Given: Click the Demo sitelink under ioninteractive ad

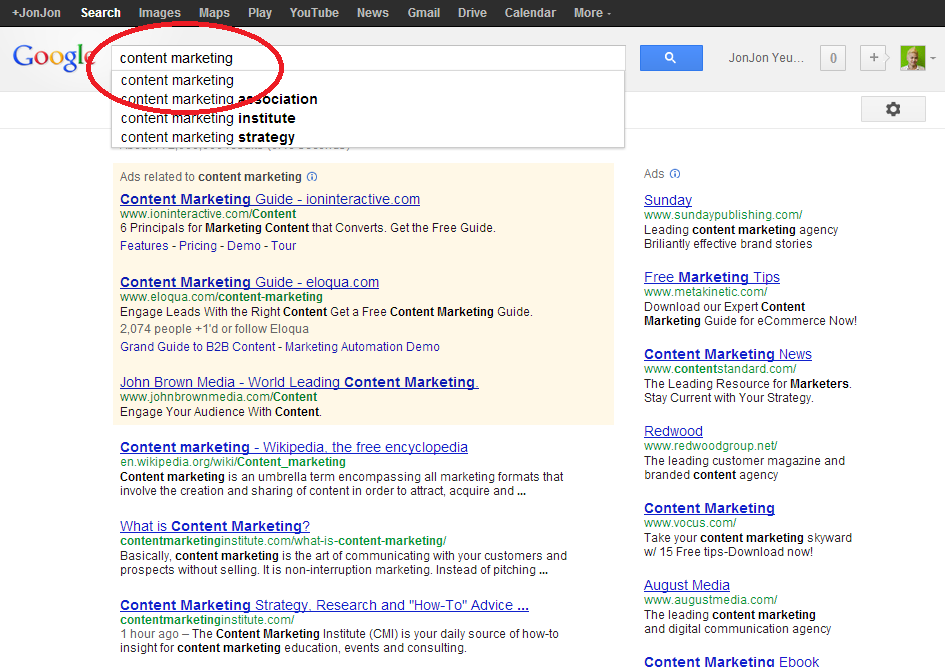Looking at the screenshot, I should pyautogui.click(x=243, y=246).
